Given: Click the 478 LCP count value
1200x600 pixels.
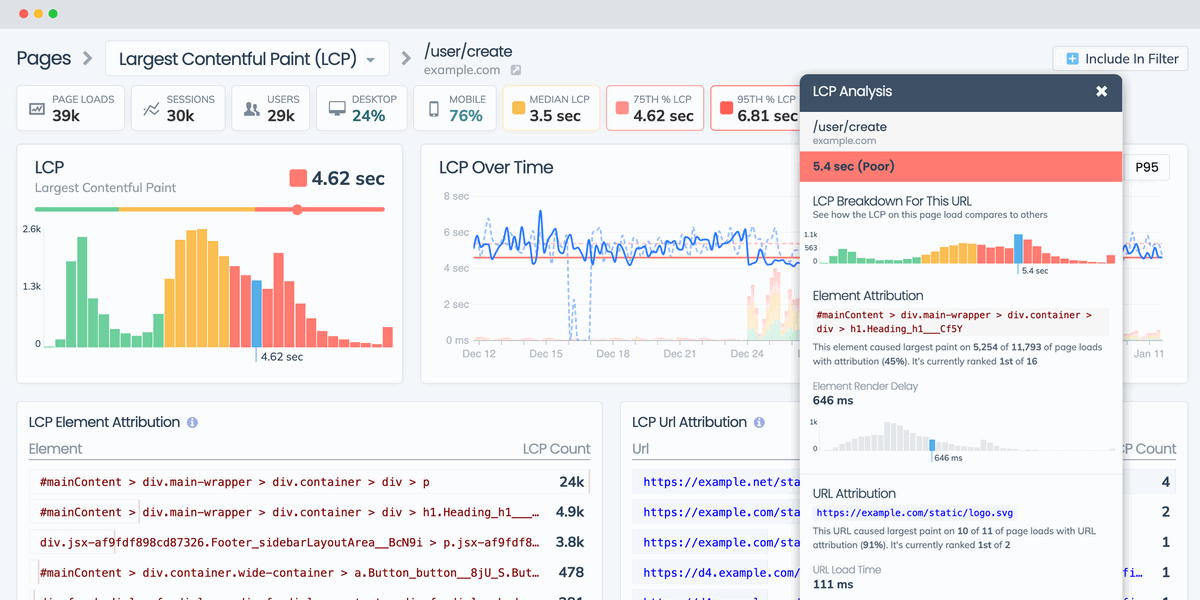Looking at the screenshot, I should [x=571, y=573].
